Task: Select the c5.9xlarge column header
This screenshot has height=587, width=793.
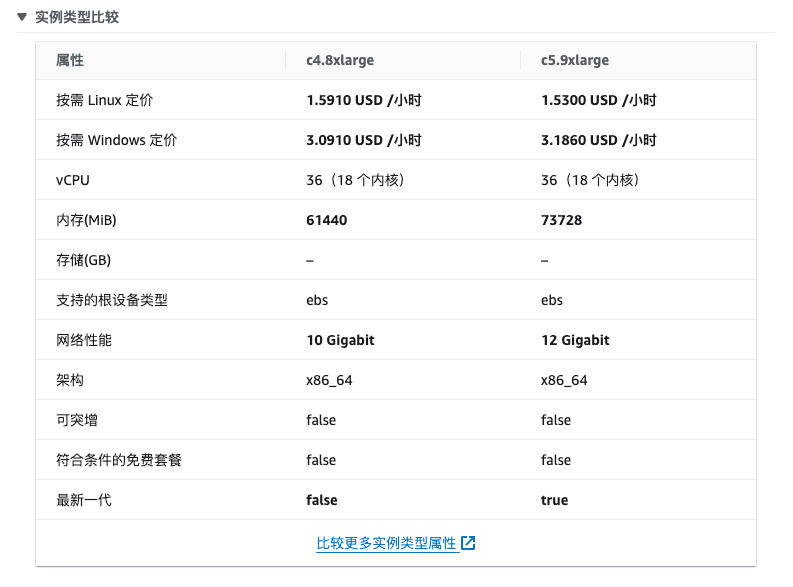Action: pyautogui.click(x=575, y=60)
